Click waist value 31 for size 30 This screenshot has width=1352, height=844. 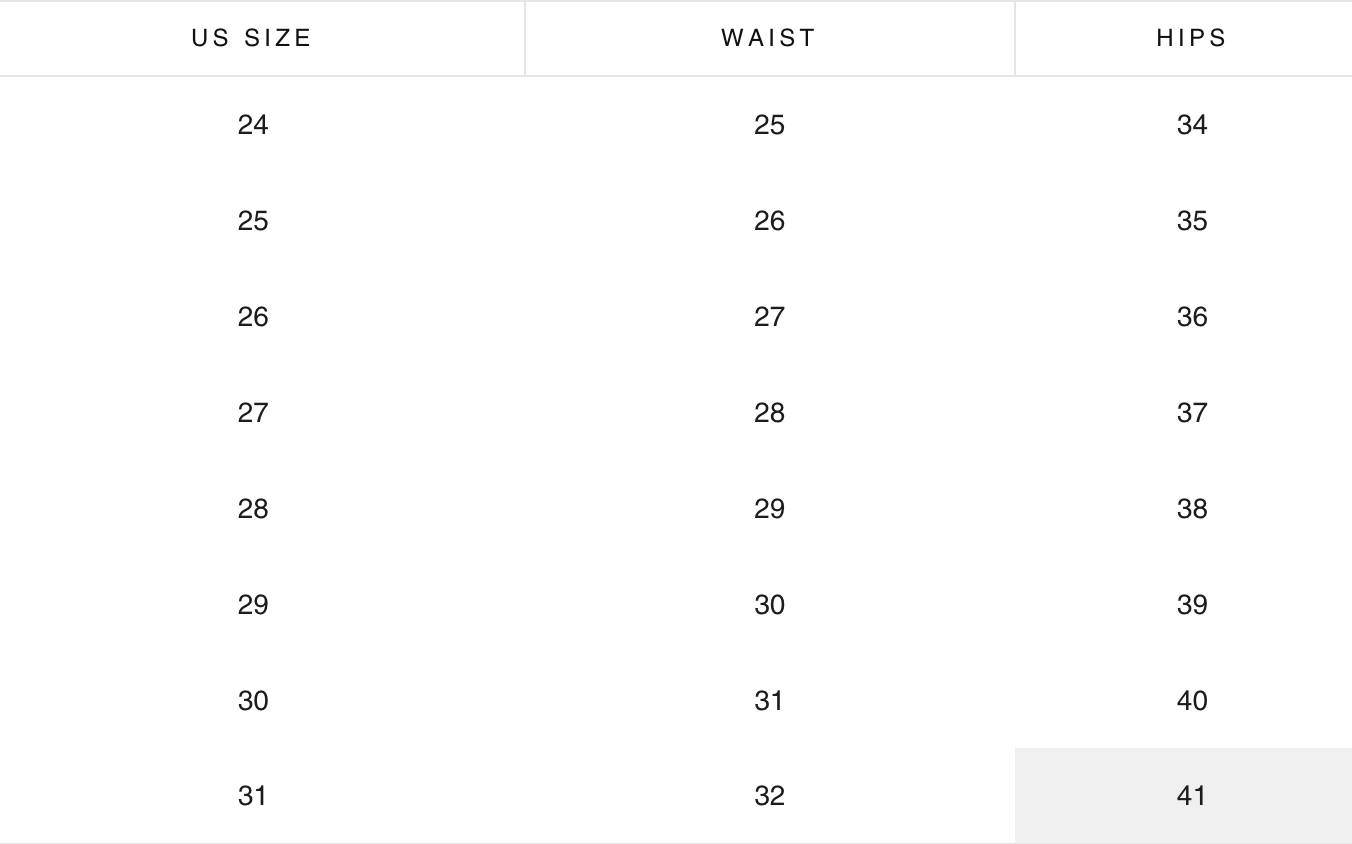[x=769, y=701]
